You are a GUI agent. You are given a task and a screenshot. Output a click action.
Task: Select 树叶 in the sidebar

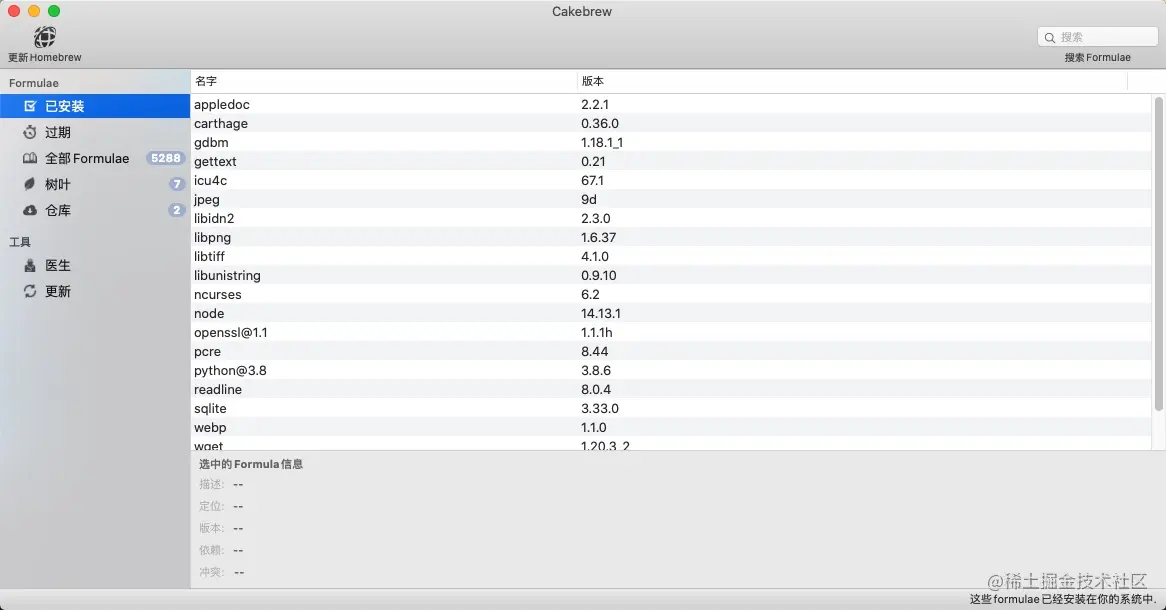click(x=95, y=184)
